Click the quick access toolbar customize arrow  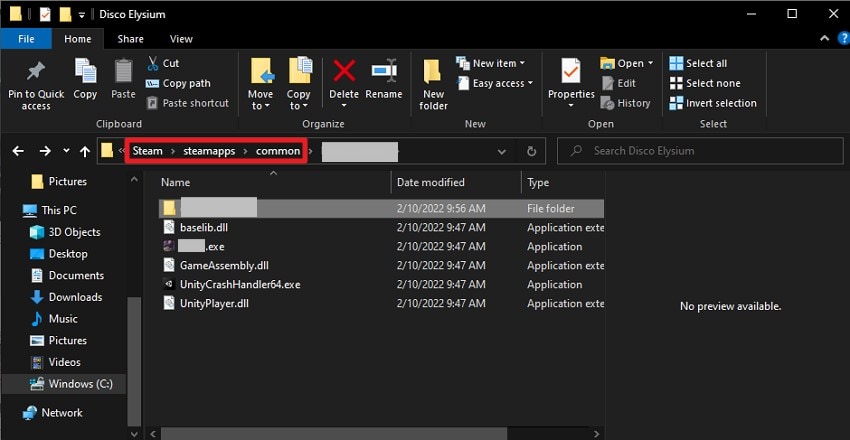pos(82,15)
